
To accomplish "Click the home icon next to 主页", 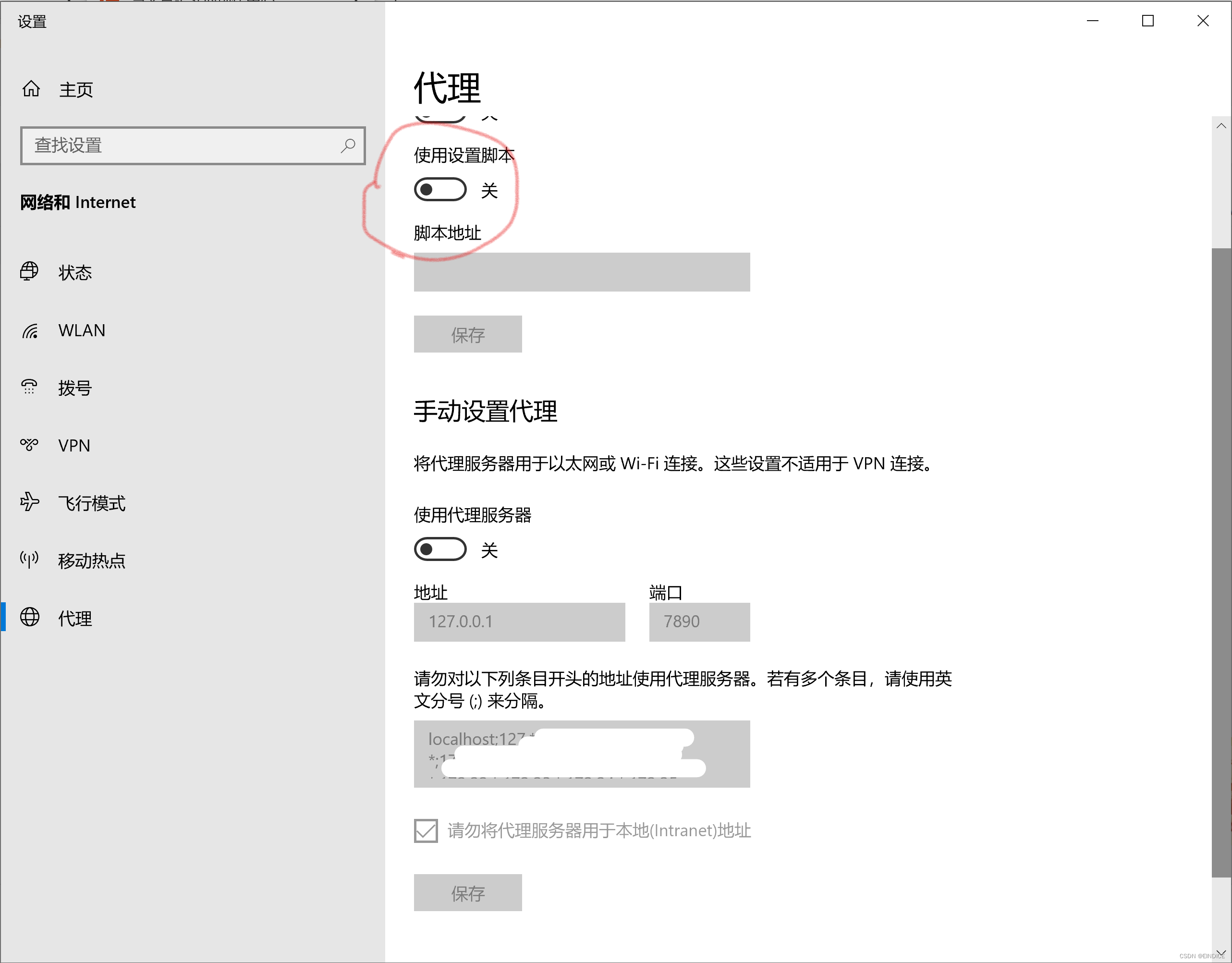I will [x=31, y=88].
